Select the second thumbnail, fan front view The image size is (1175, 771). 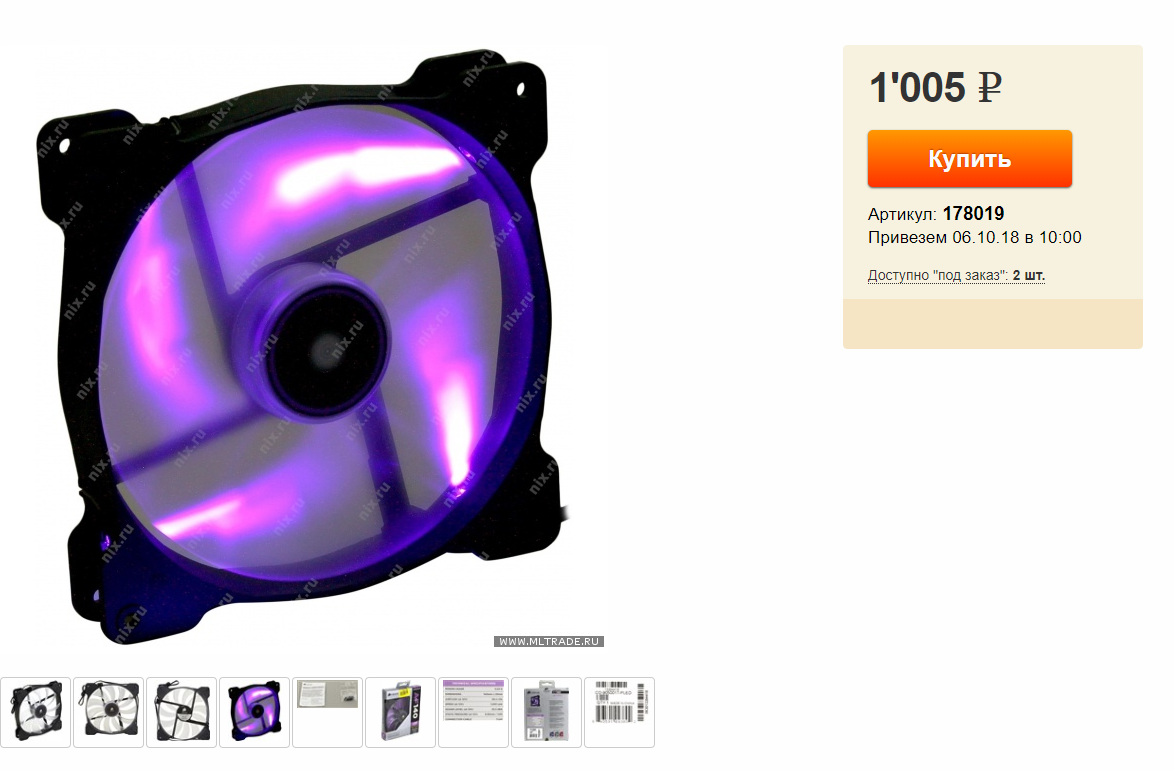coord(109,712)
